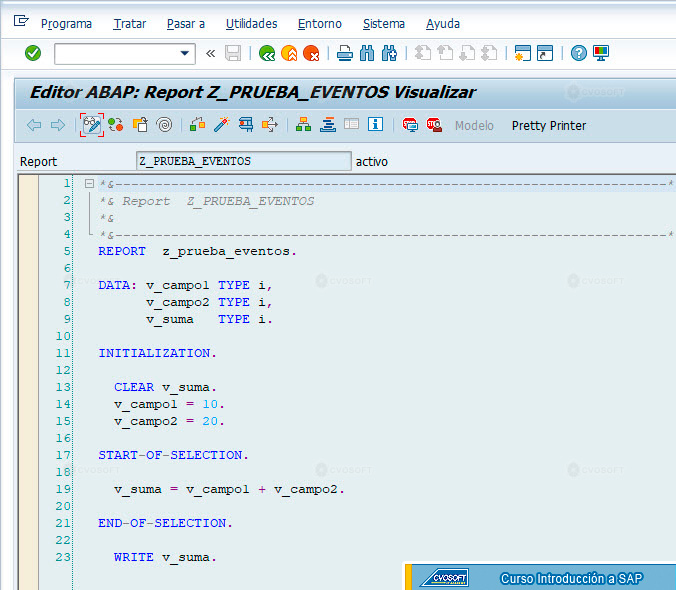
Task: Expand the toolbar with the double chevron
Action: click(x=210, y=53)
